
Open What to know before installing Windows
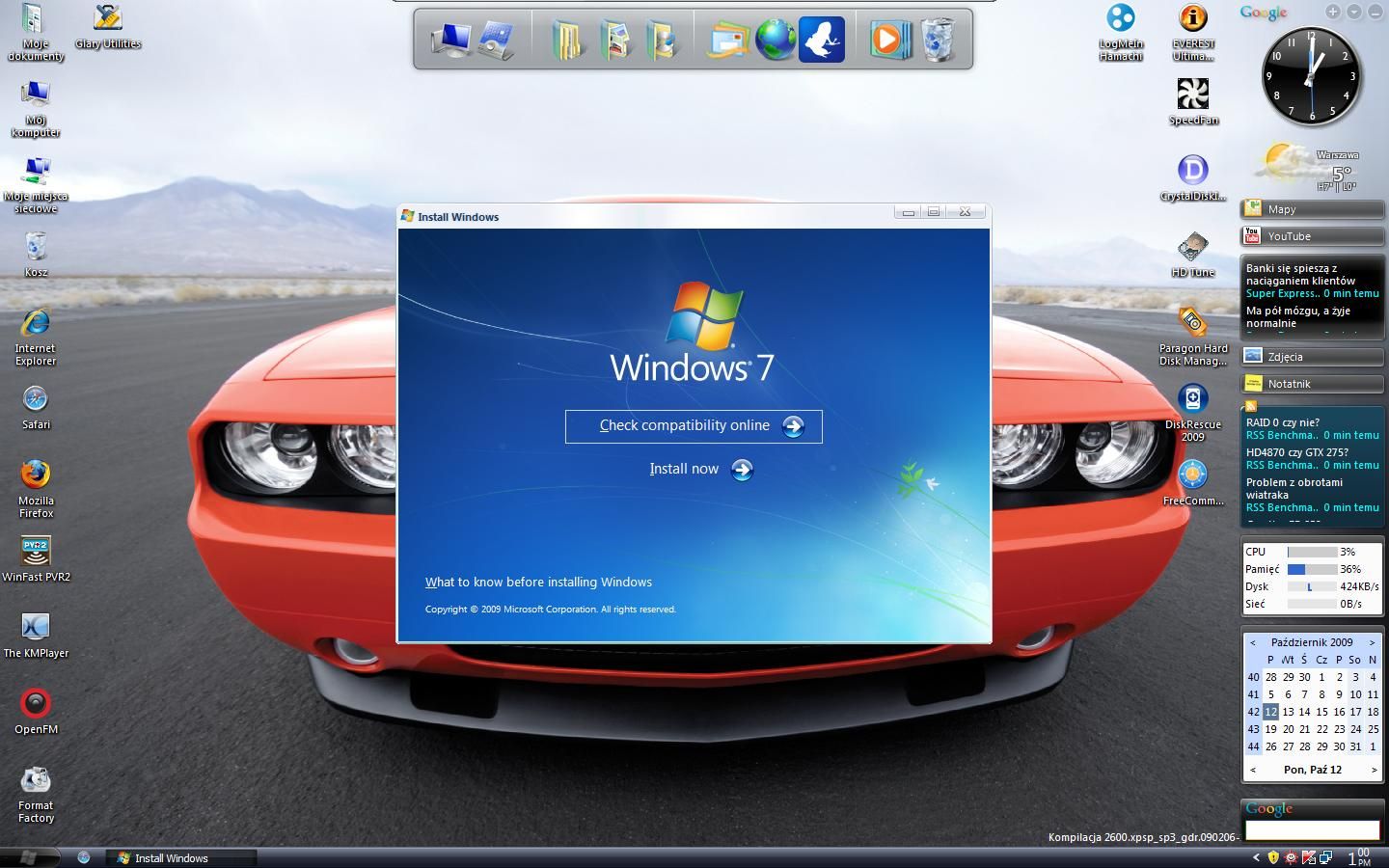pos(538,582)
